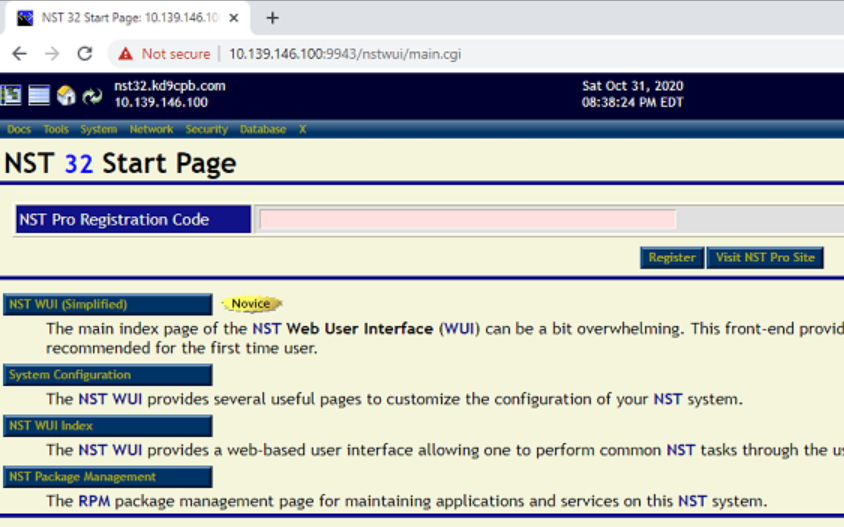Select the NST 32 Start Page browser tab
Screen dimensions: 844x527
click(128, 18)
